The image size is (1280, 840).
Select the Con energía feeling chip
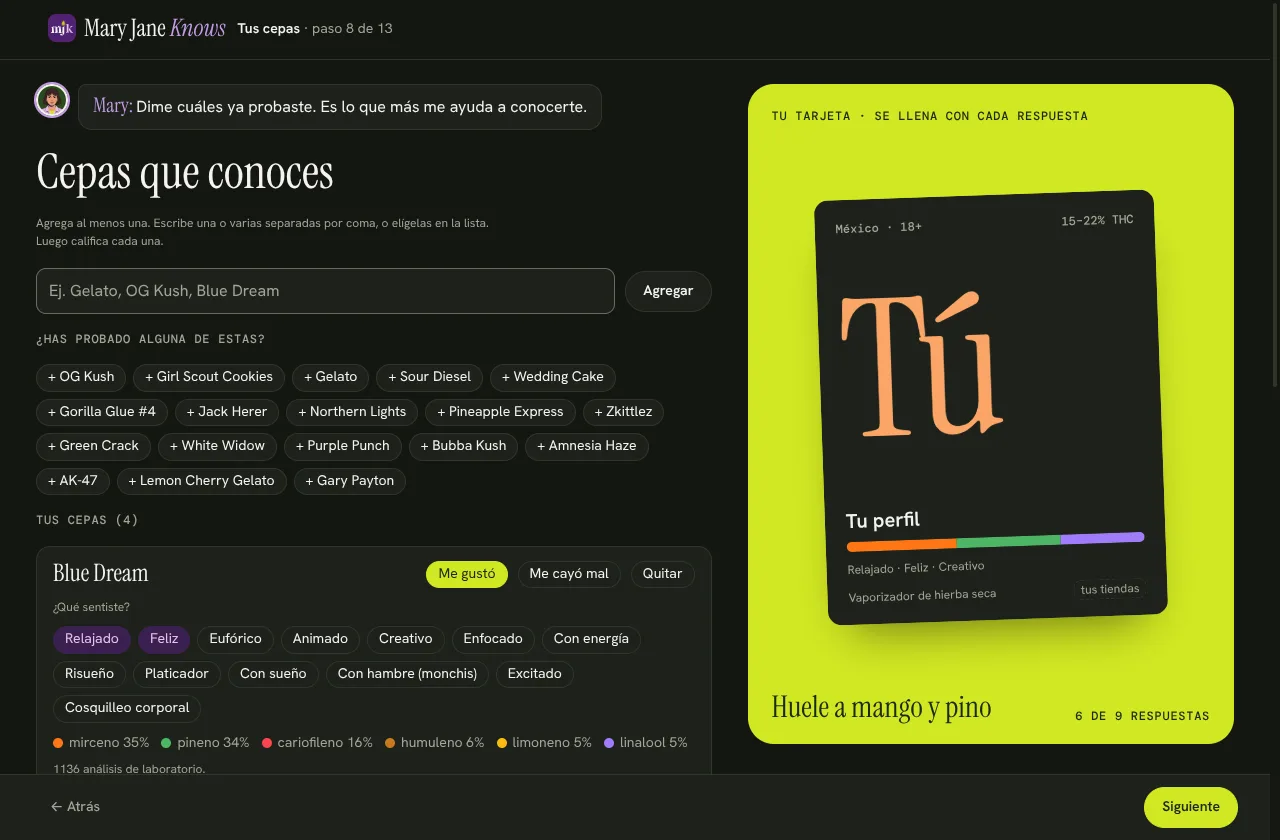[x=591, y=639]
